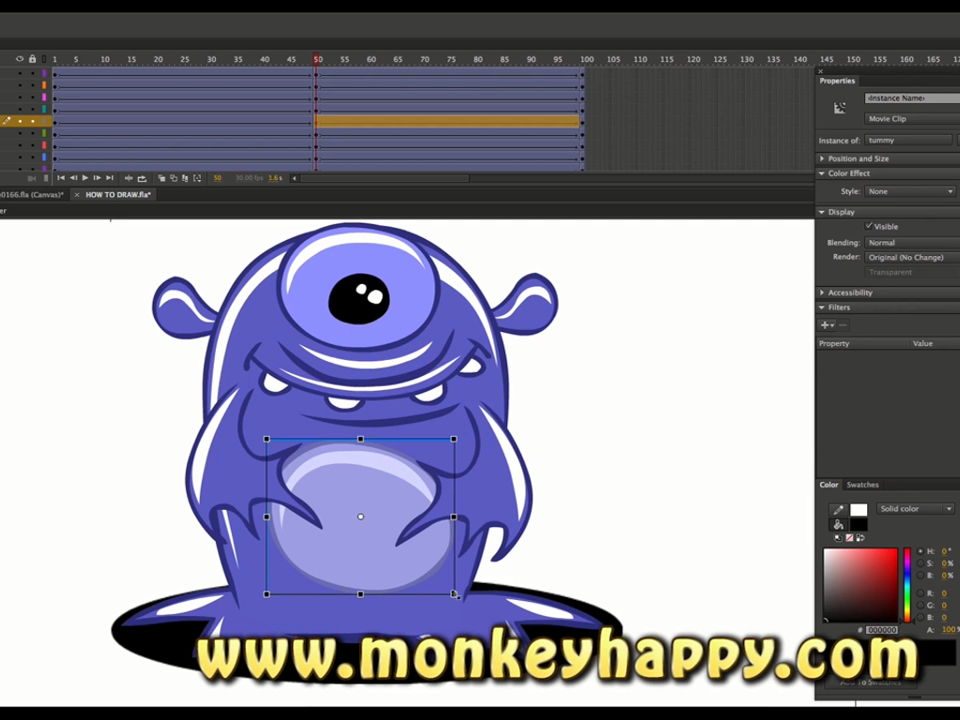Collapse the Display section

[x=822, y=212]
